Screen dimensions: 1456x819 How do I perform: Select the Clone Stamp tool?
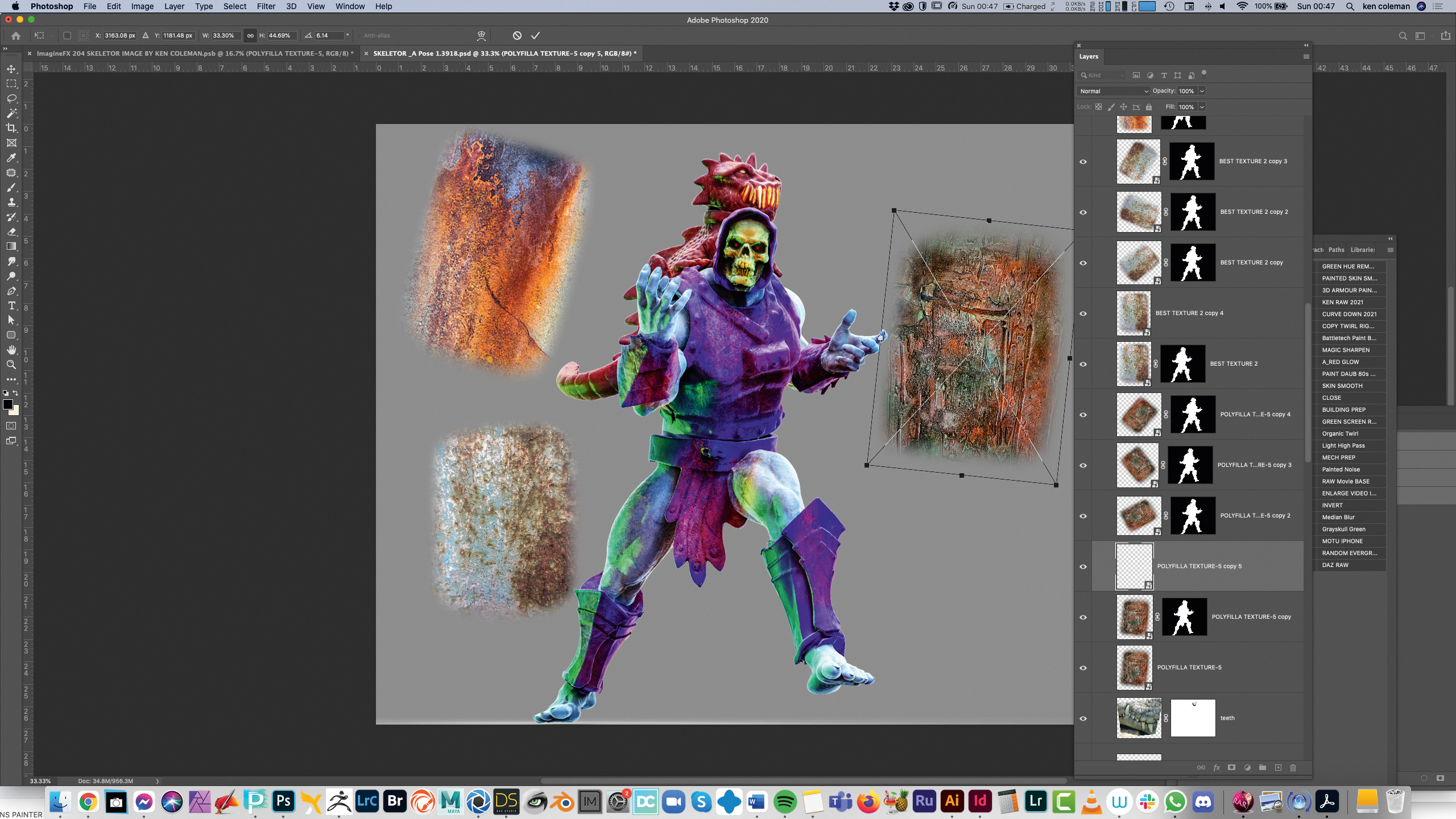(x=11, y=202)
